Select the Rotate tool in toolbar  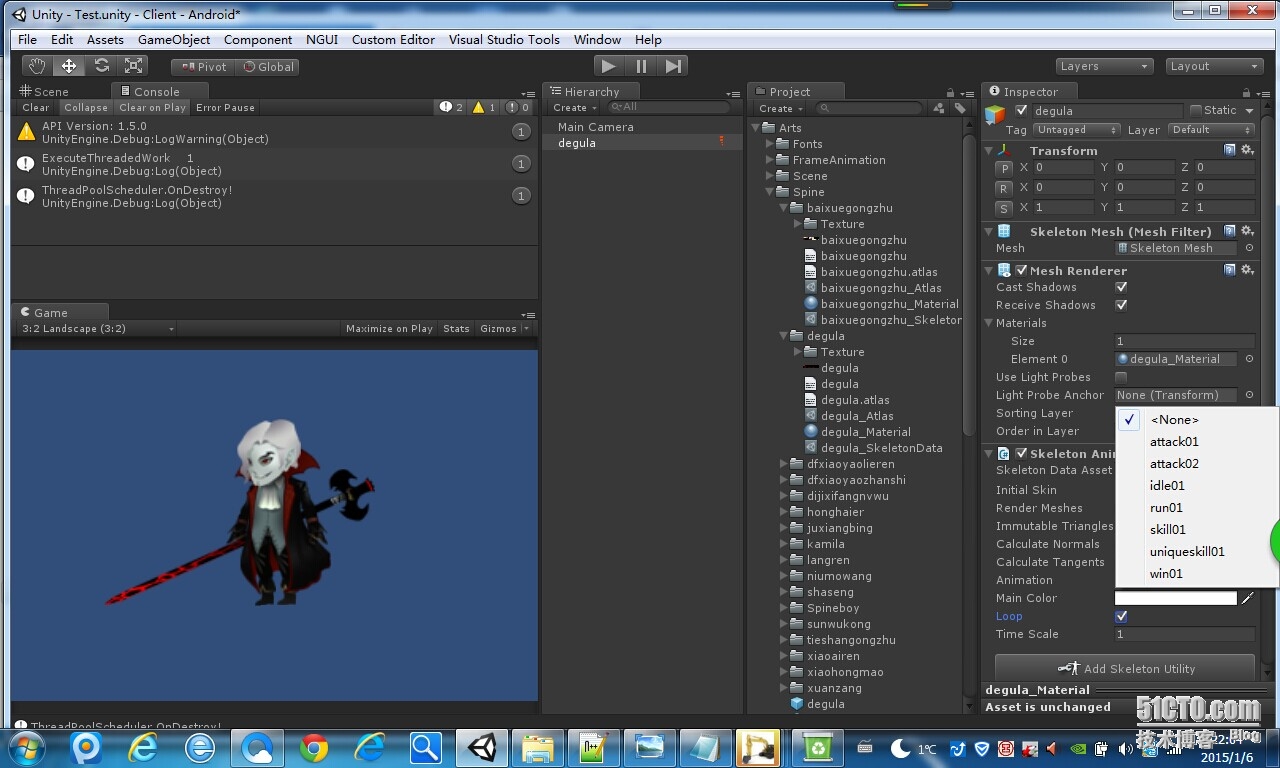tap(101, 66)
